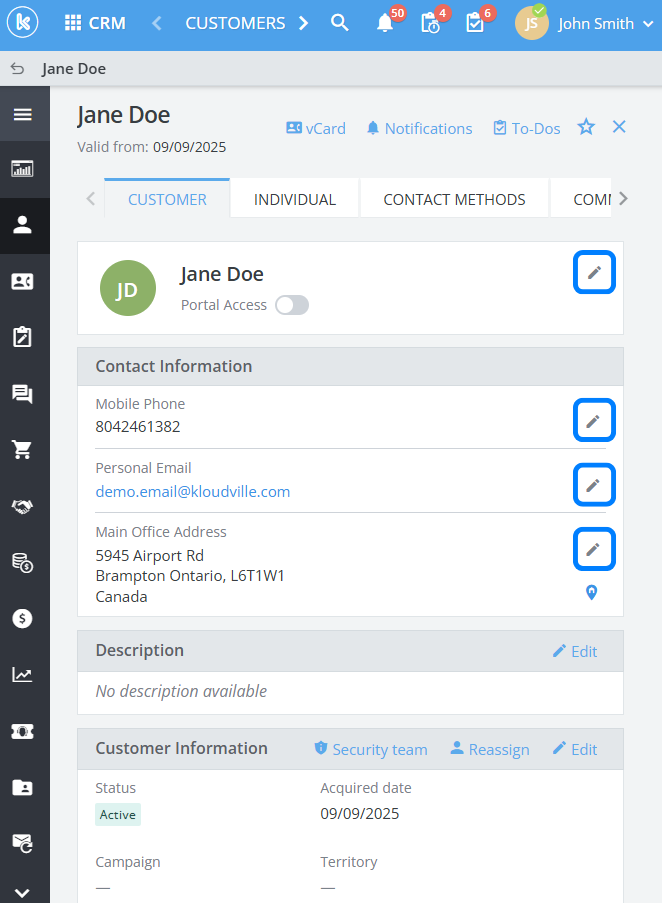Mark Jane Doe as favorite star
Screen dimensions: 662x903
[x=586, y=127]
